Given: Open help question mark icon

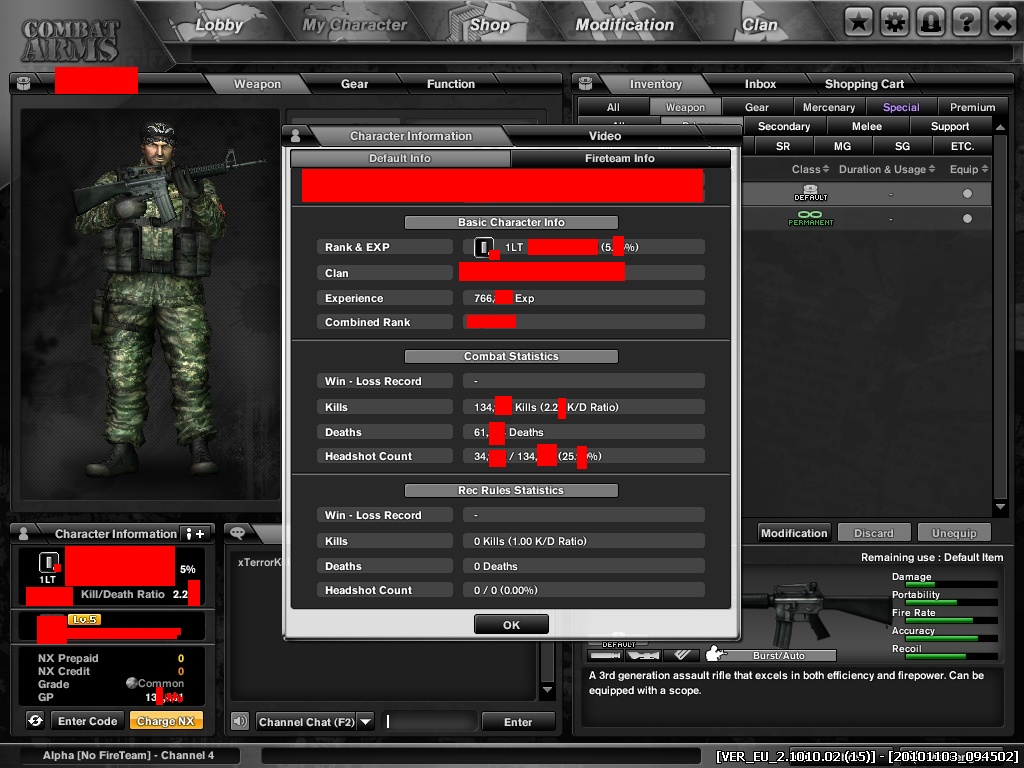Looking at the screenshot, I should 966,23.
